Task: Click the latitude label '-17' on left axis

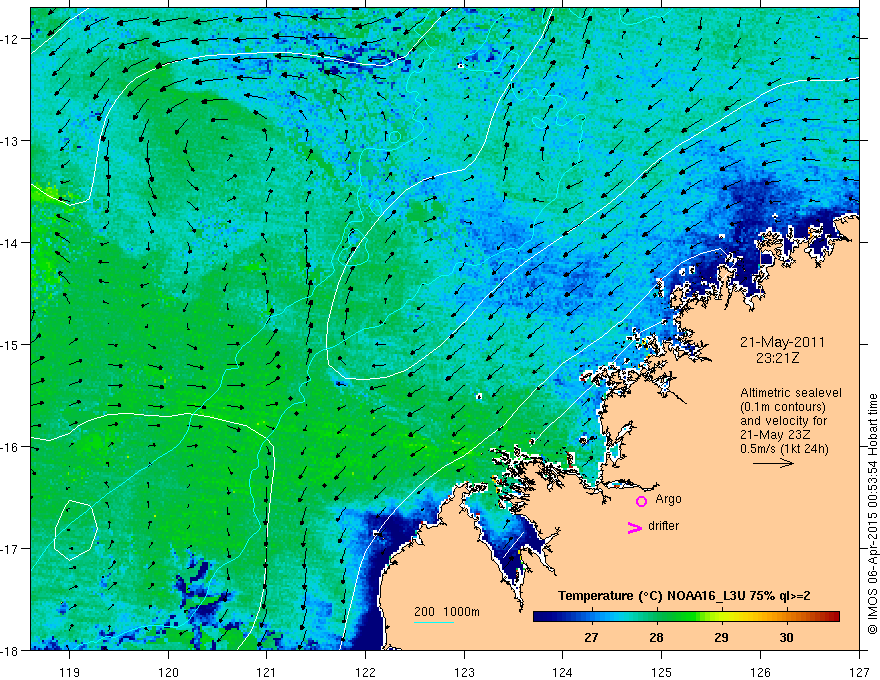Action: (11, 549)
